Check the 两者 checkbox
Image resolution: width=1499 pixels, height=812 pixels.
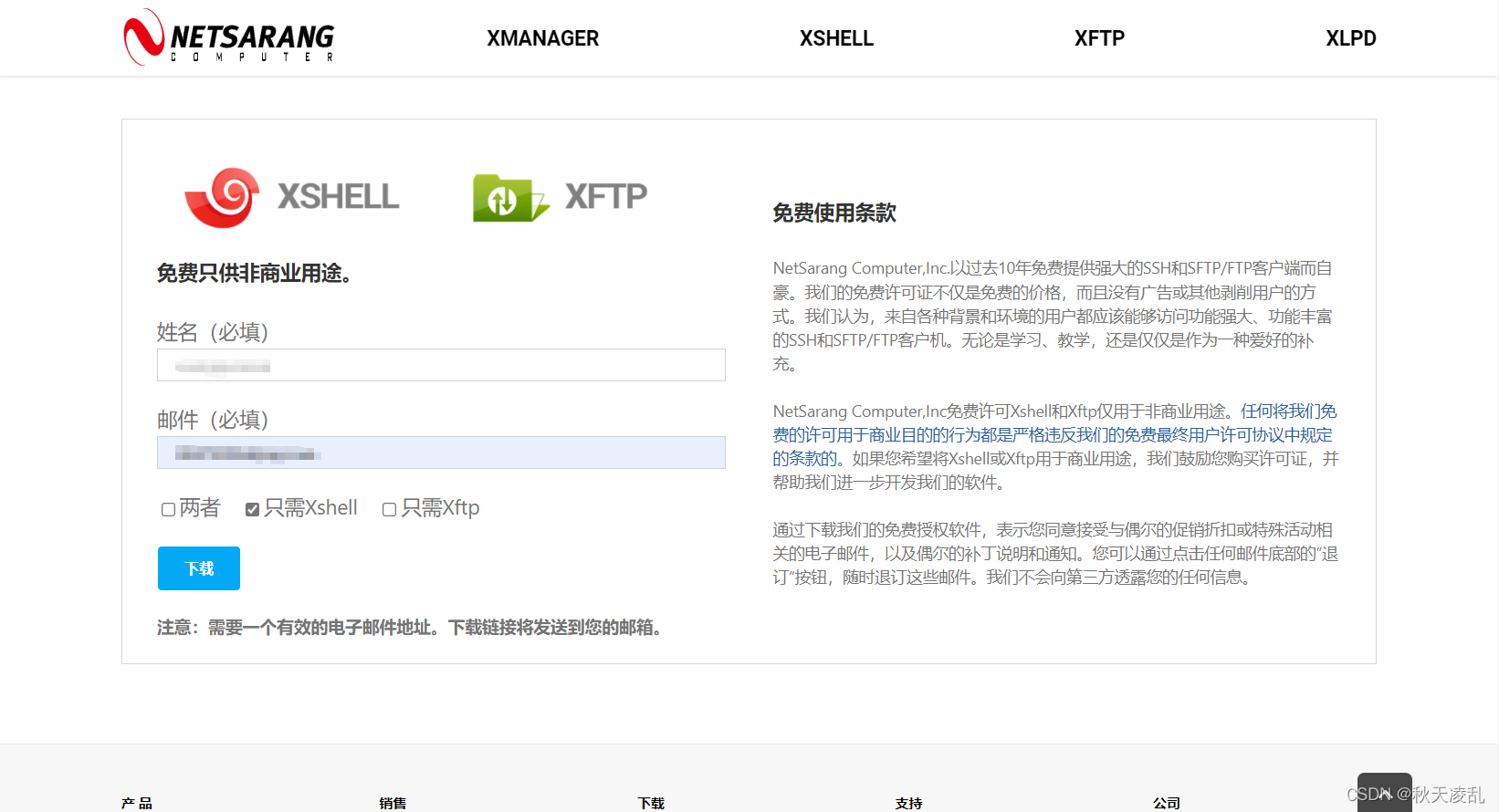coord(168,509)
